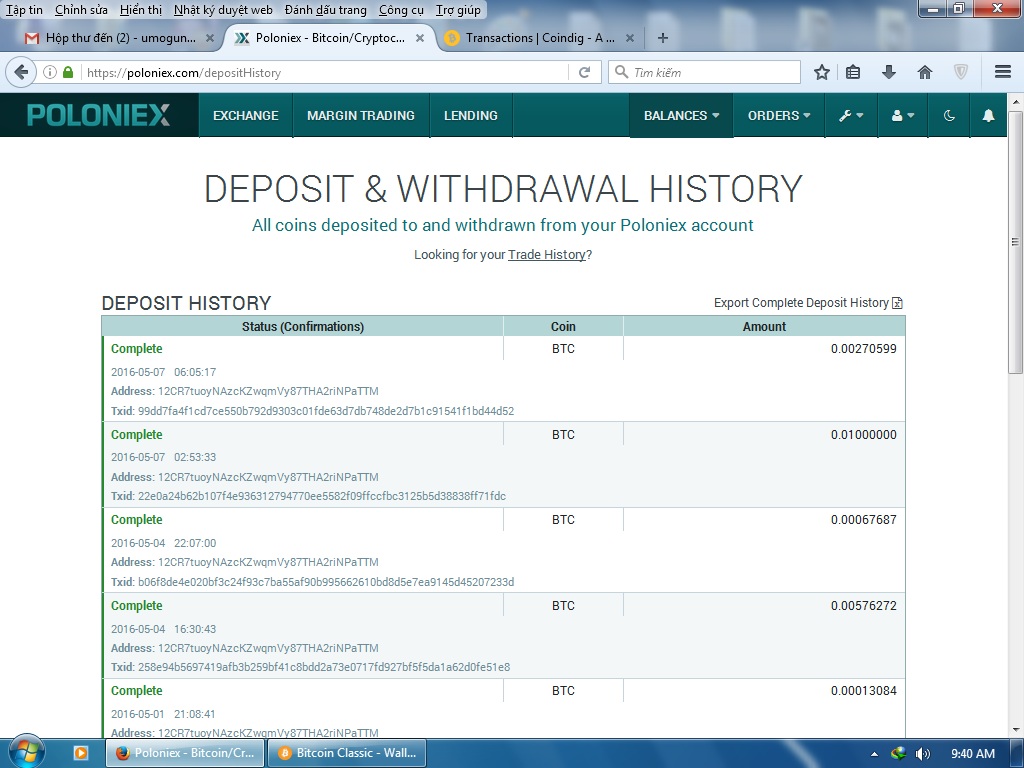Click the Txid starting with b06f8de4e020
Screen dimensions: 1024x768
[326, 582]
